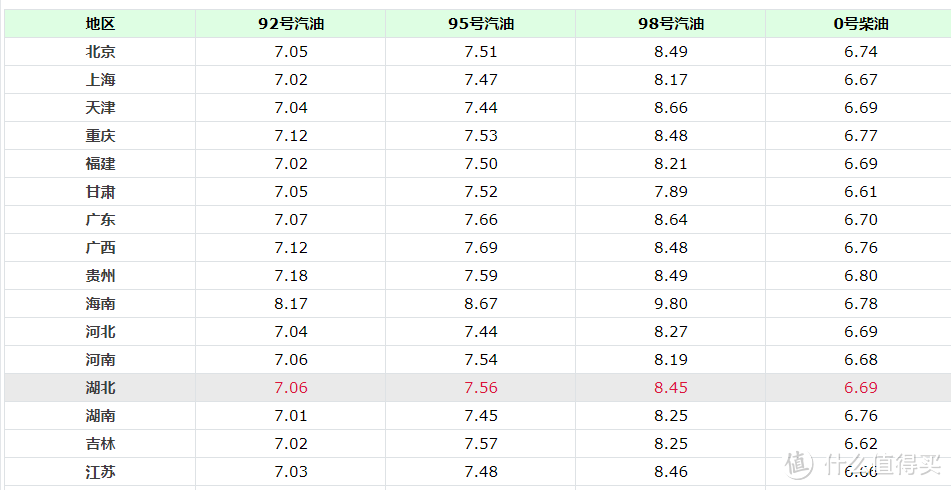
Task: Click red 湖北 92号汽油 price 7.06
Action: point(291,388)
